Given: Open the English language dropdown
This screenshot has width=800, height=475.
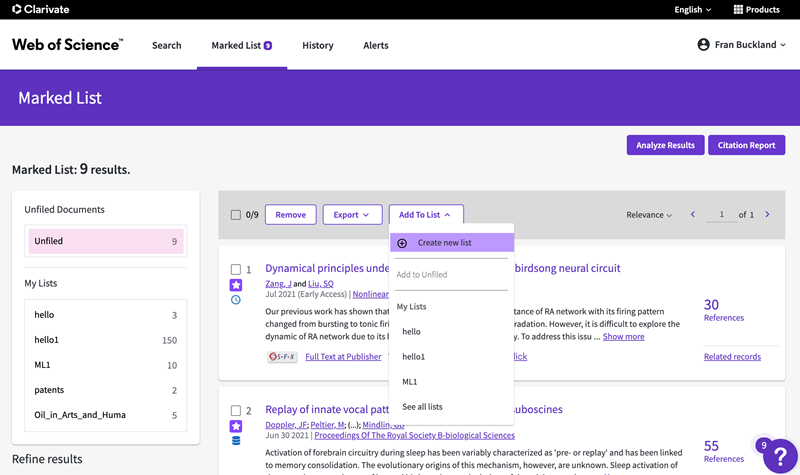Looking at the screenshot, I should tap(692, 10).
